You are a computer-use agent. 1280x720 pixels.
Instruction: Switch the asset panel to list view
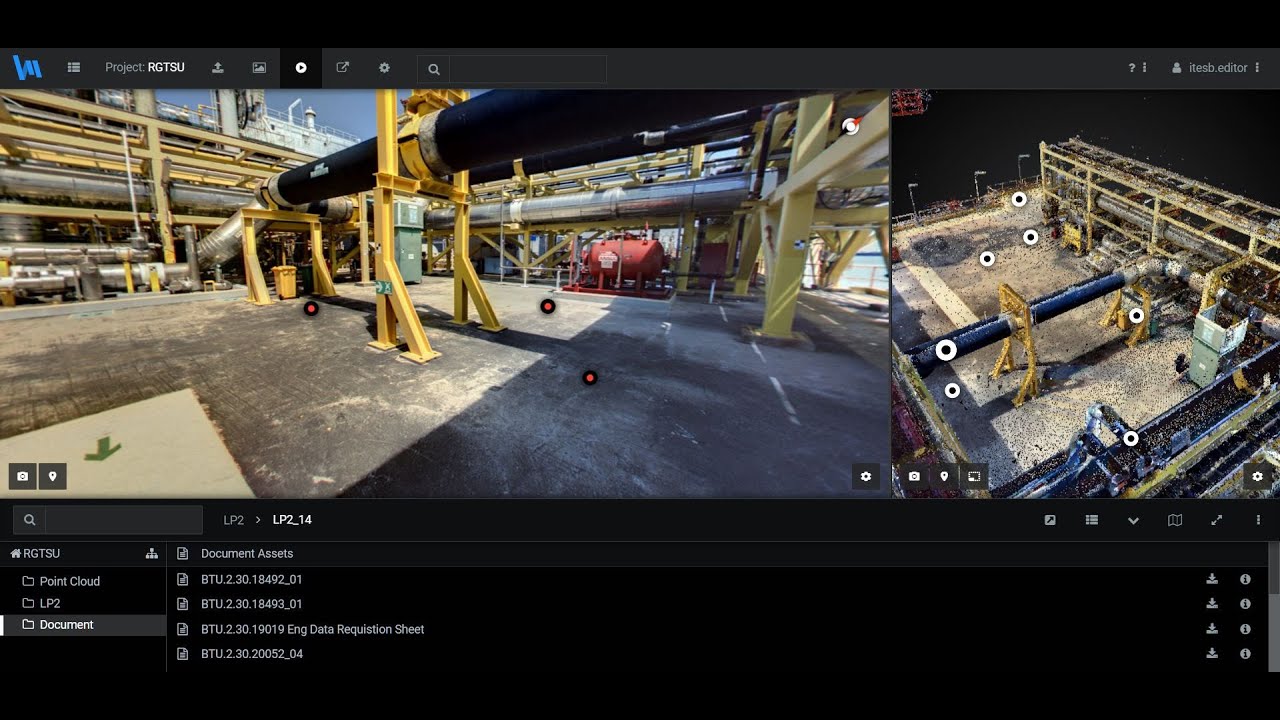click(x=1092, y=520)
